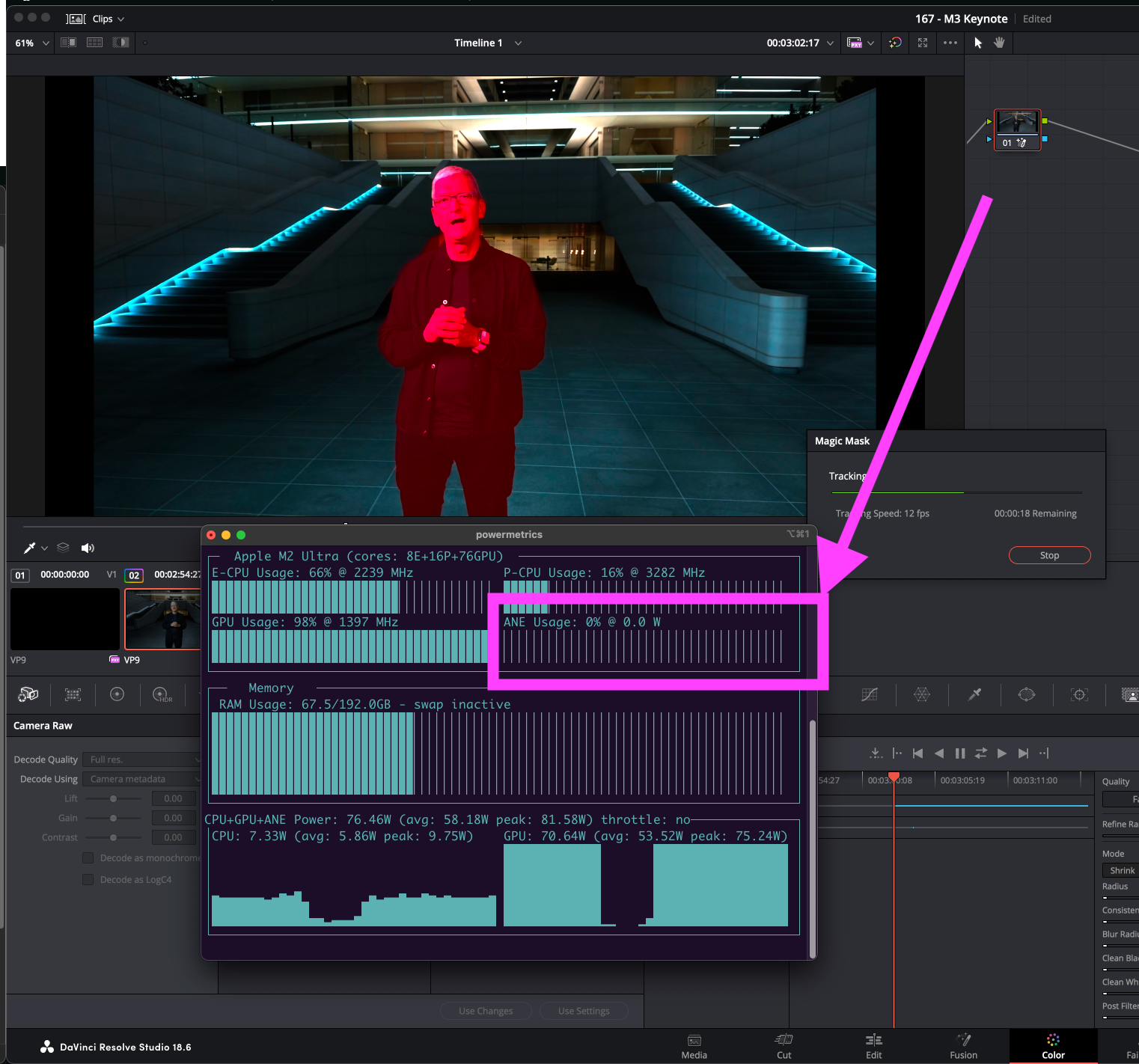Viewport: 1139px width, 1064px height.
Task: Toggle the Bypass color grades icon
Action: (x=895, y=43)
